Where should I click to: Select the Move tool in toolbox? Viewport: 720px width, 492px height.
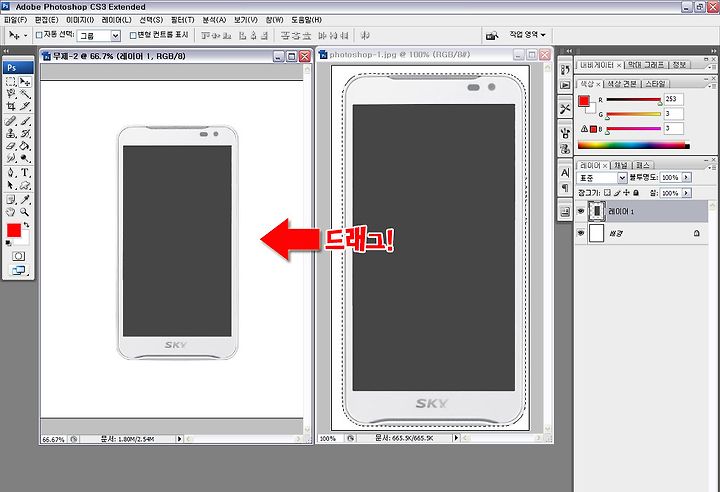click(25, 82)
